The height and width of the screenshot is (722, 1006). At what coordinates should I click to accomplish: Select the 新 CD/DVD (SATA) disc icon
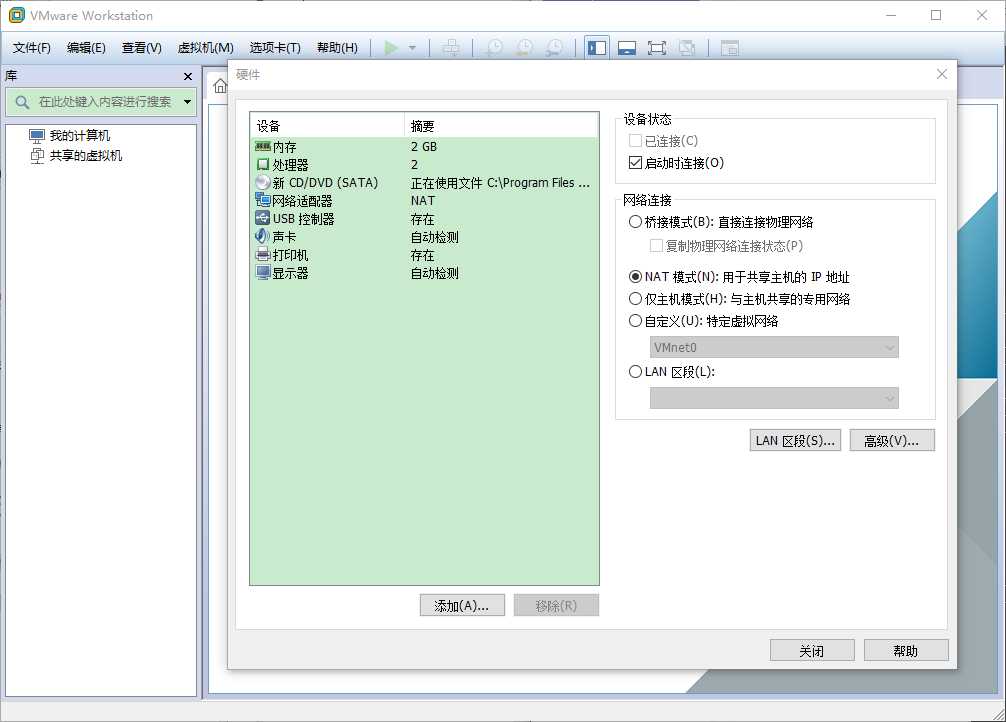coord(262,182)
